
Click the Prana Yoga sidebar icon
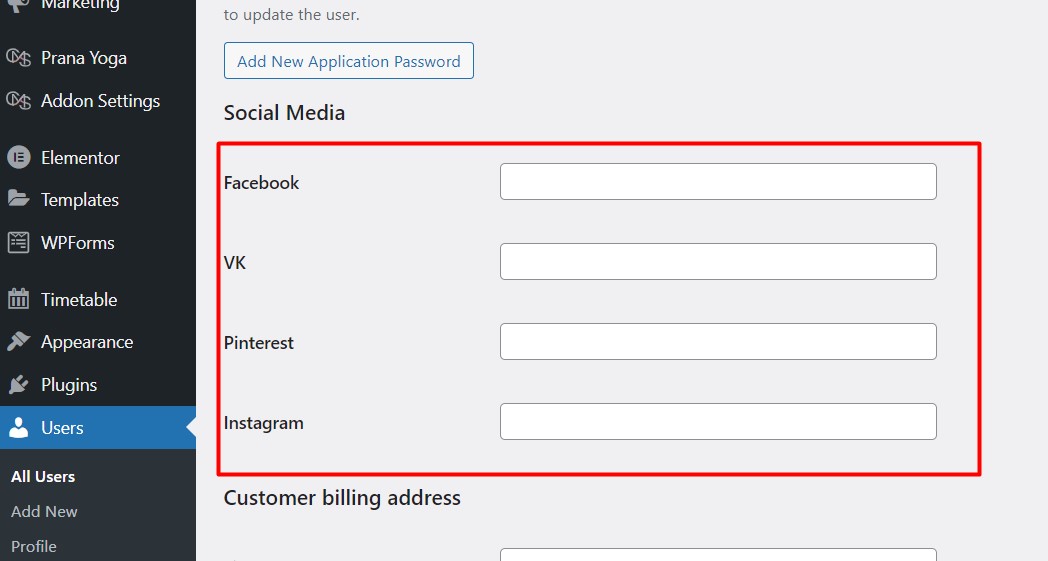coord(19,58)
